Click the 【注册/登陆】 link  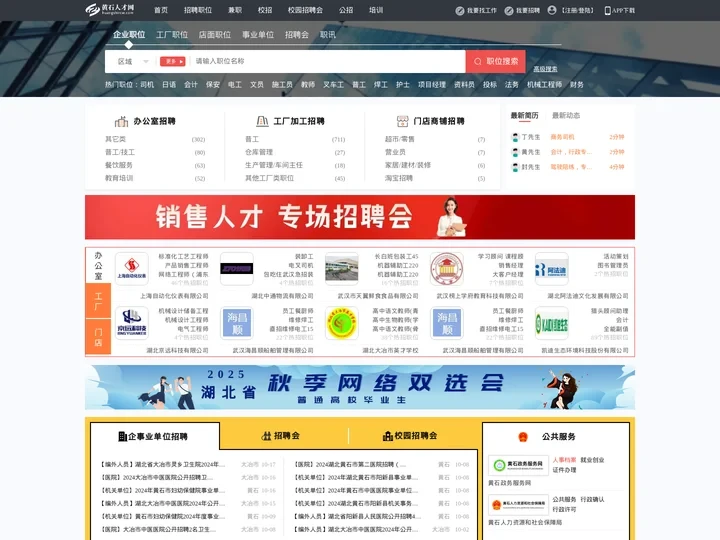click(578, 11)
